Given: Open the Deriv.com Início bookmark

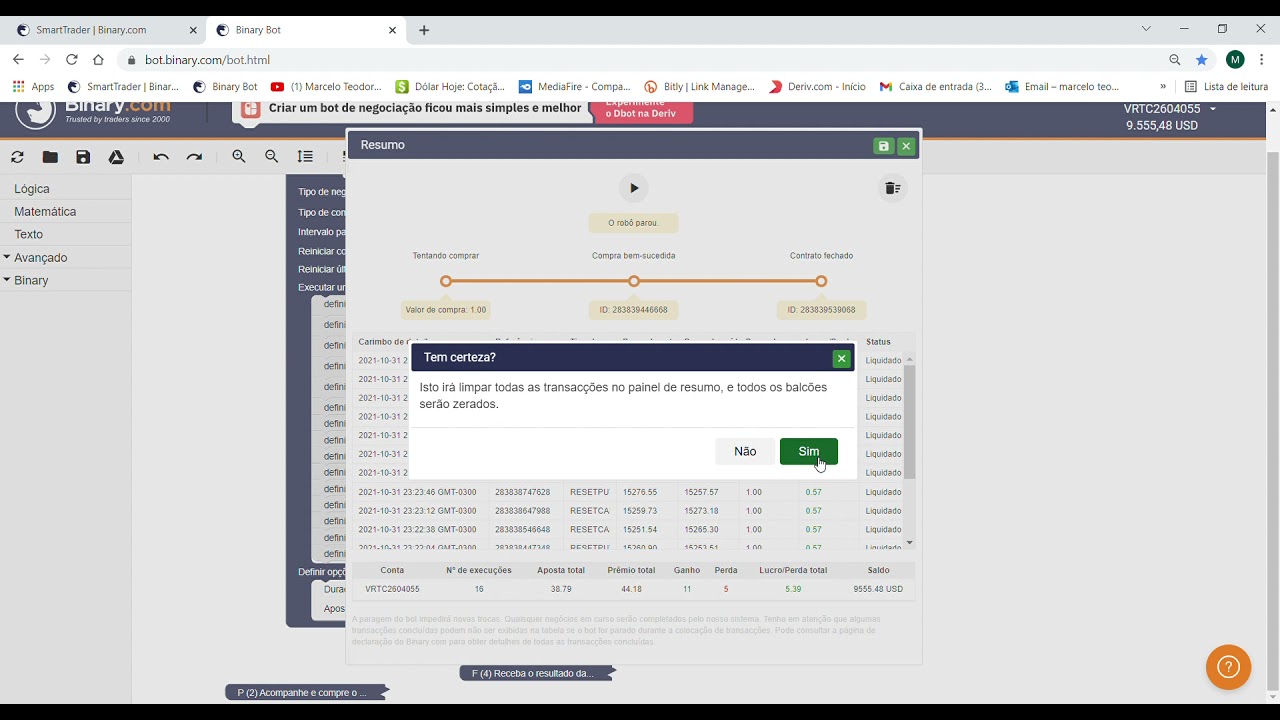Looking at the screenshot, I should (x=817, y=87).
